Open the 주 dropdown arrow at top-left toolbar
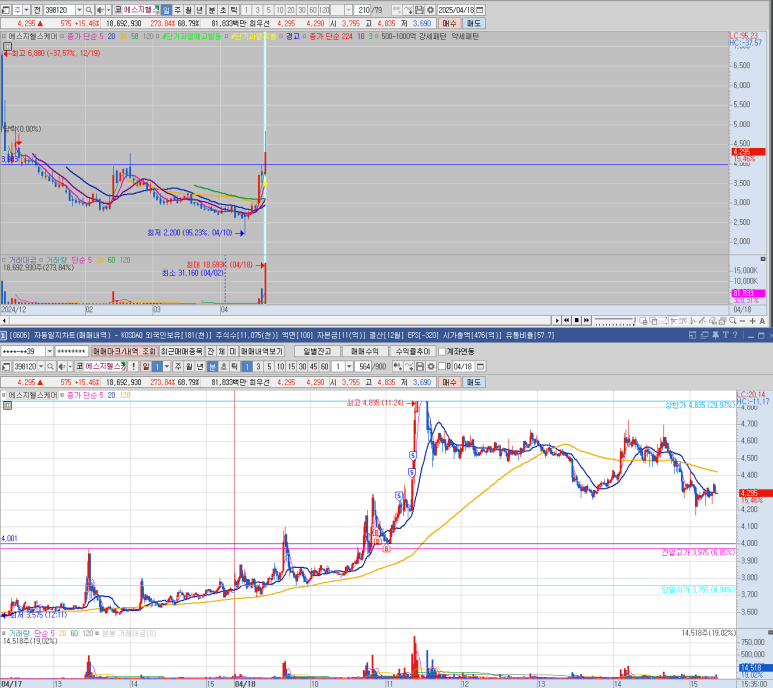773x688 pixels. coord(27,10)
